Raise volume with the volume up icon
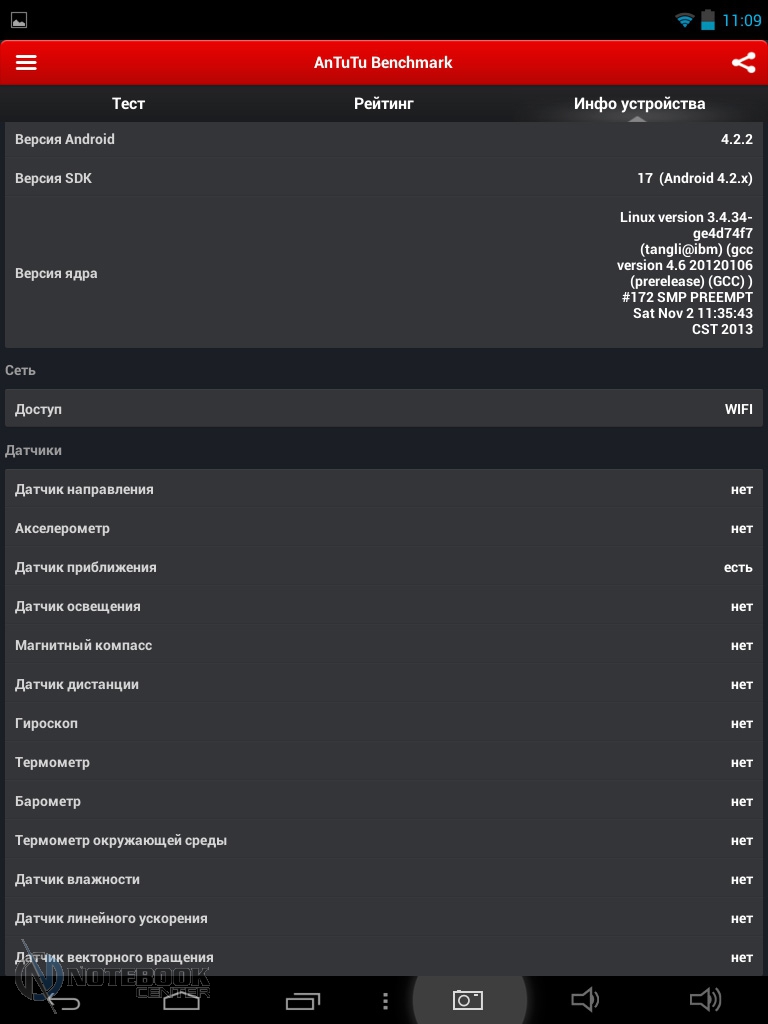This screenshot has width=768, height=1024. [x=705, y=1000]
